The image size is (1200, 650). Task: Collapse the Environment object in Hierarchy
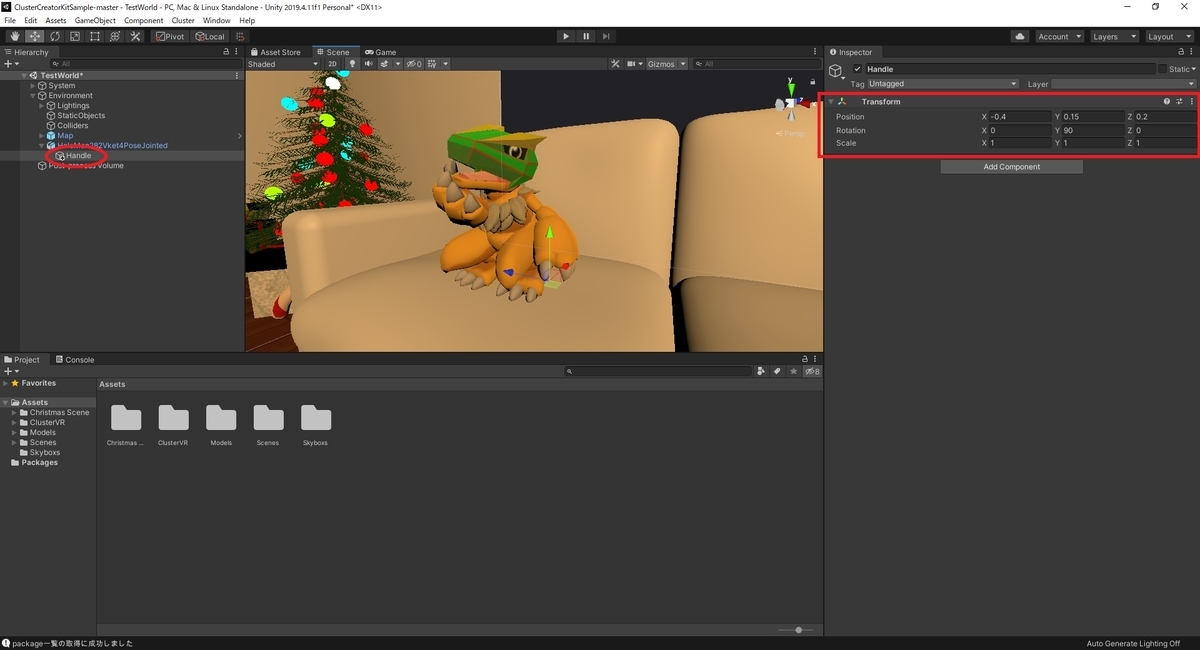click(33, 96)
